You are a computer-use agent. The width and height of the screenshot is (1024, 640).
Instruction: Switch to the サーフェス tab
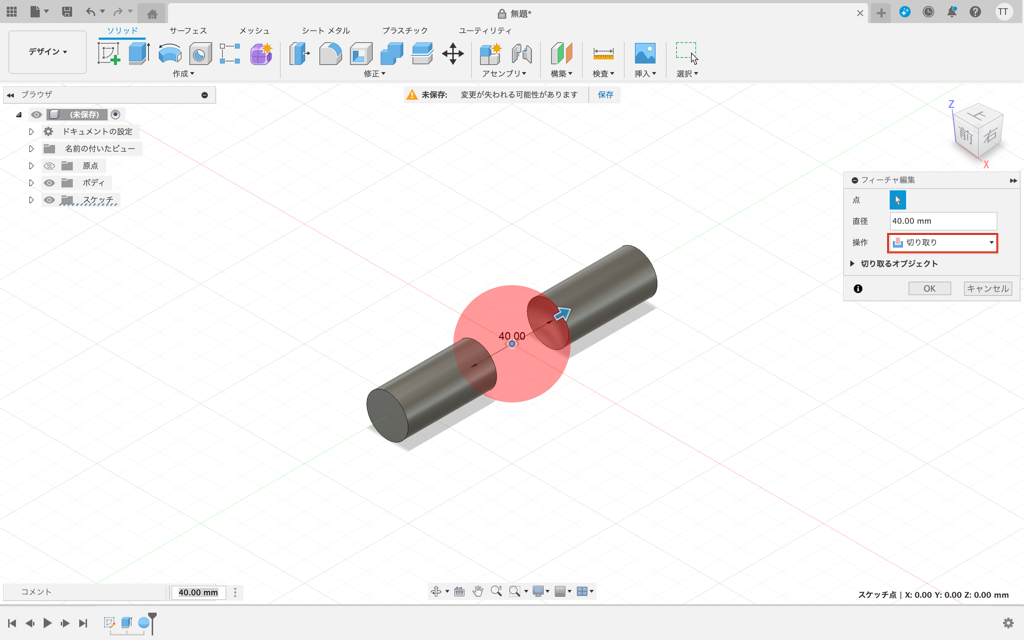point(188,31)
